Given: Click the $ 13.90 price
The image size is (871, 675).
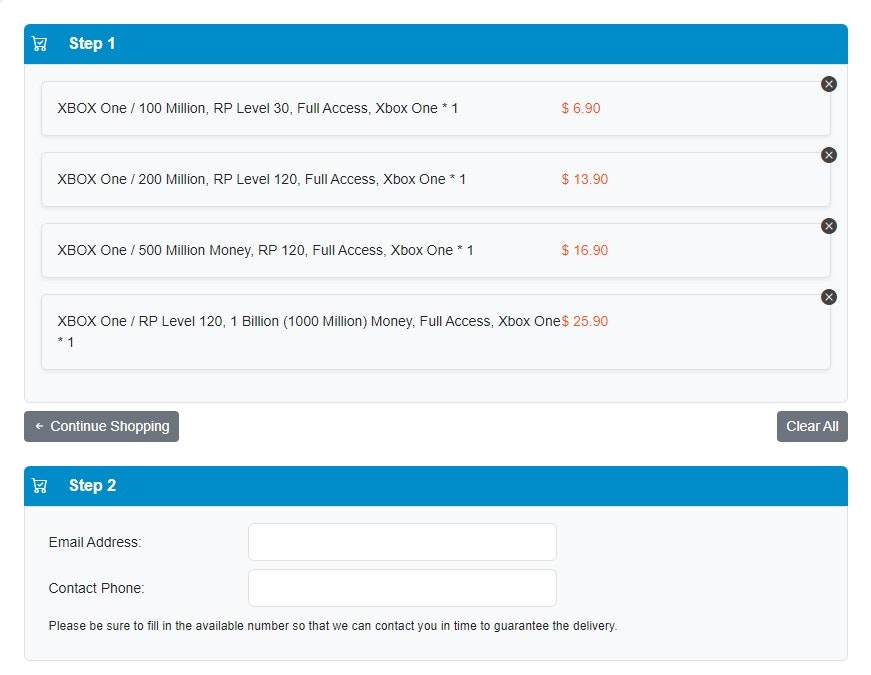Looking at the screenshot, I should (584, 179).
